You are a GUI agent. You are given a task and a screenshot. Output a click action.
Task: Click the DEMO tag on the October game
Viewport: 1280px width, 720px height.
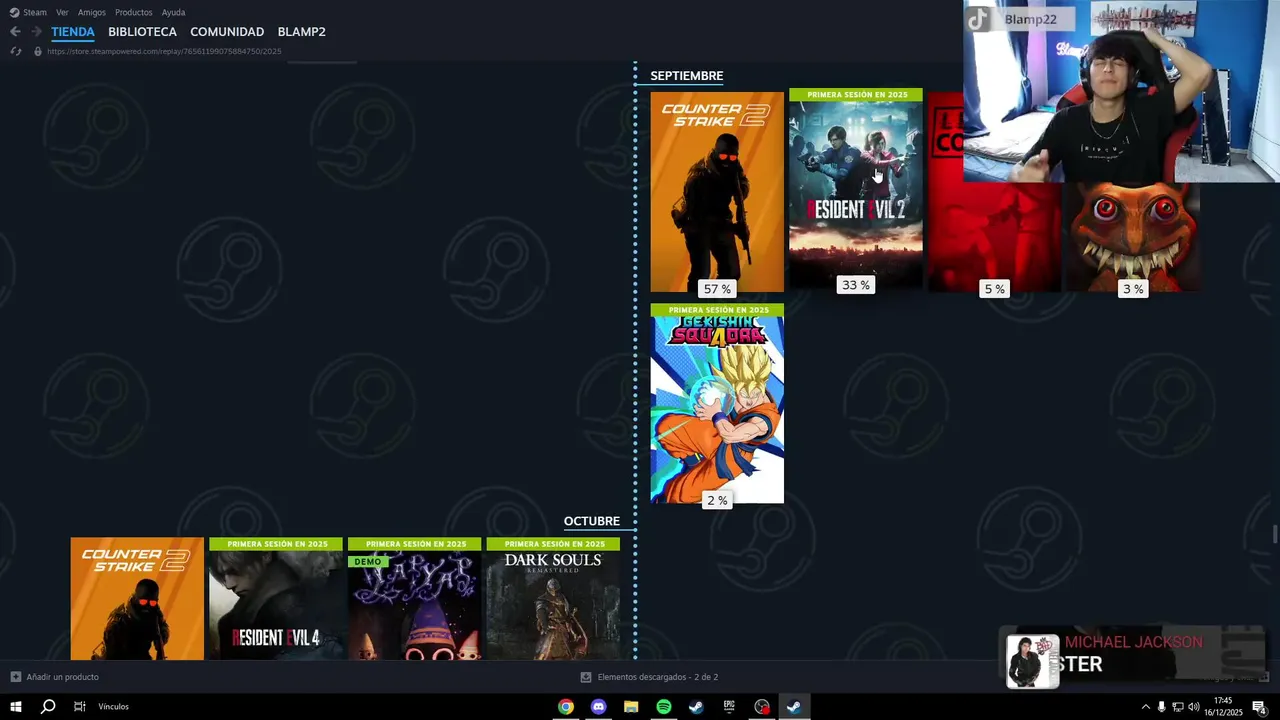[367, 562]
